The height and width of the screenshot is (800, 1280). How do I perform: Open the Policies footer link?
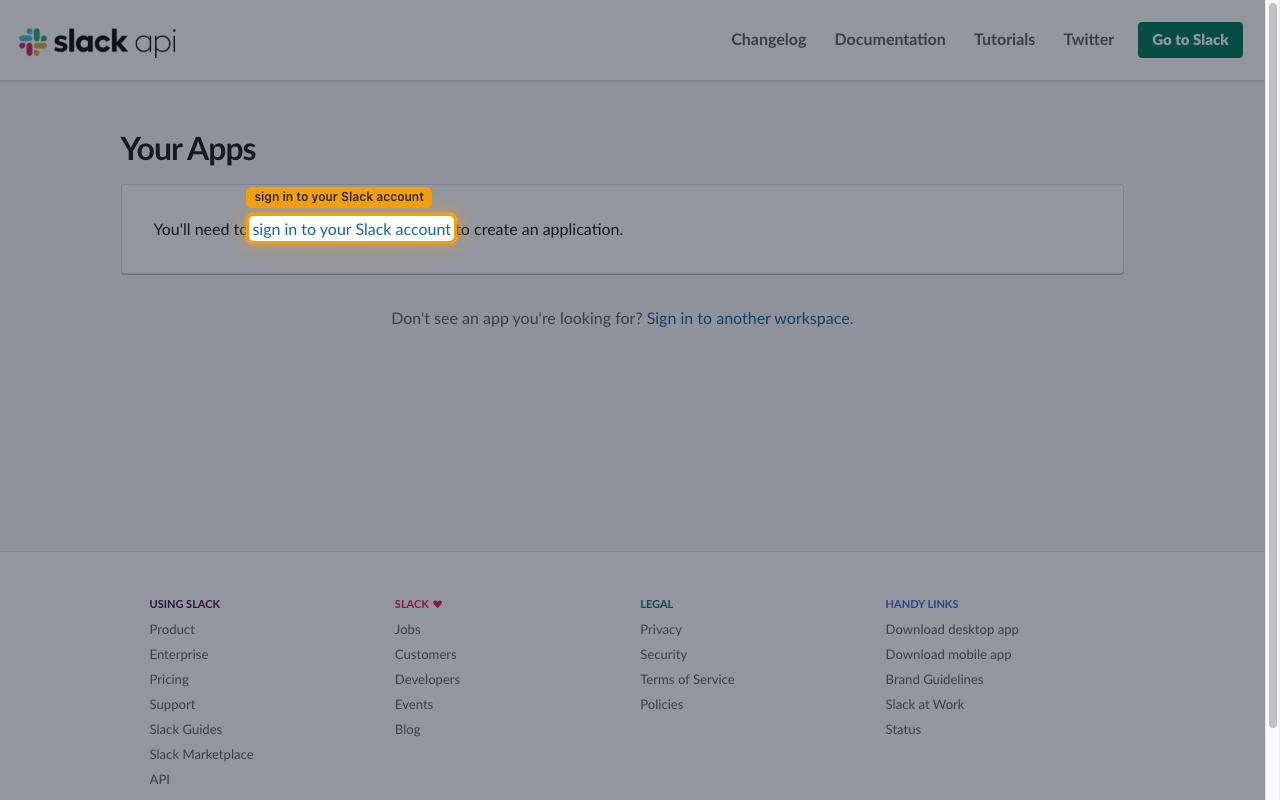pyautogui.click(x=661, y=704)
